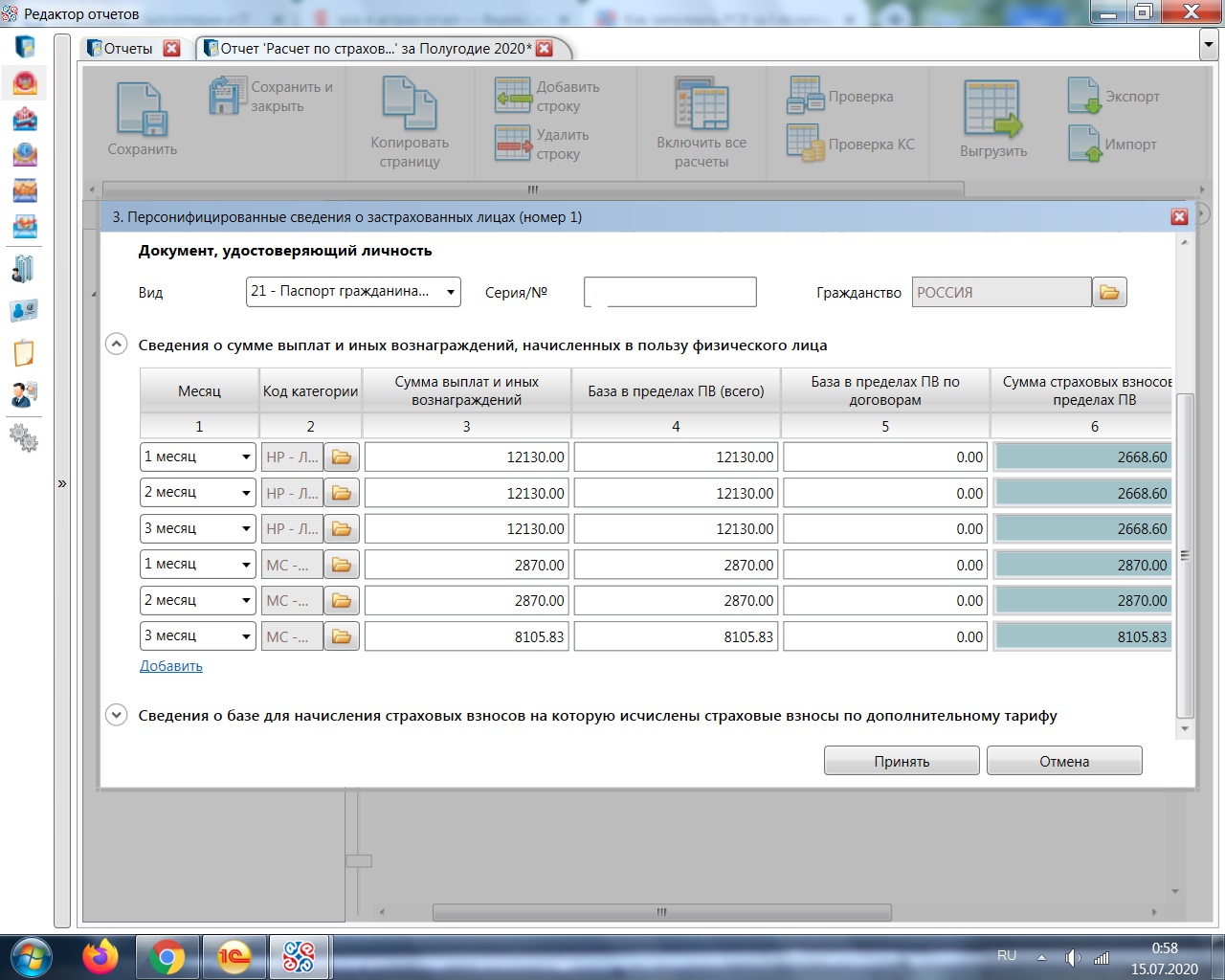Open the citizenship (Гражданство) folder picker
The height and width of the screenshot is (980, 1225).
1109,292
